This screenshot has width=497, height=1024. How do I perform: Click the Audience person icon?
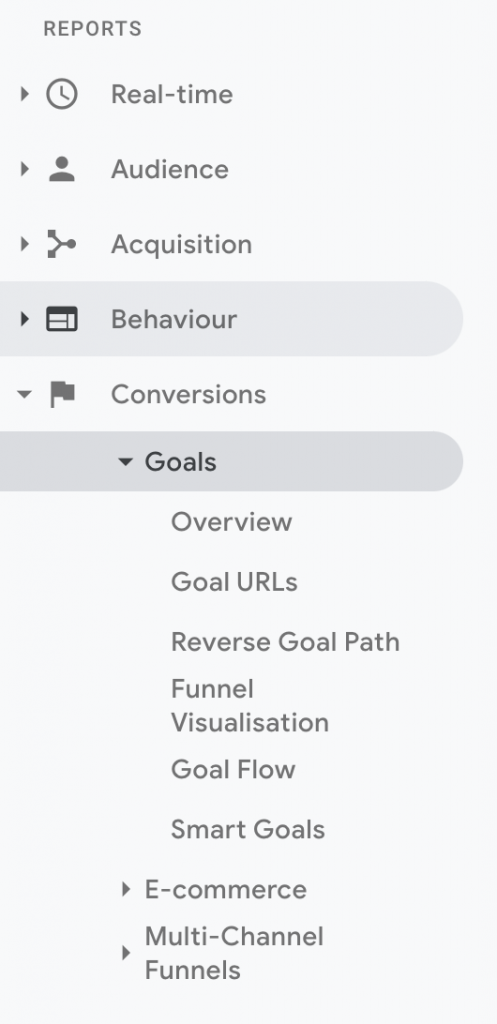point(62,169)
